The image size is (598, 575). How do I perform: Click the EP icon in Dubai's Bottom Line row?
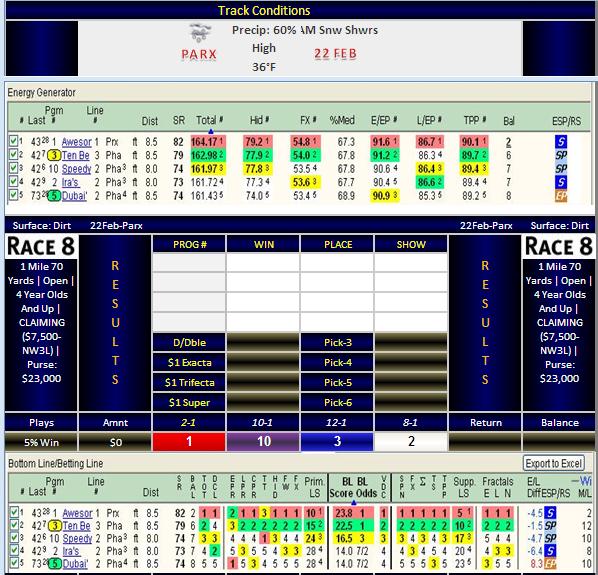click(550, 563)
